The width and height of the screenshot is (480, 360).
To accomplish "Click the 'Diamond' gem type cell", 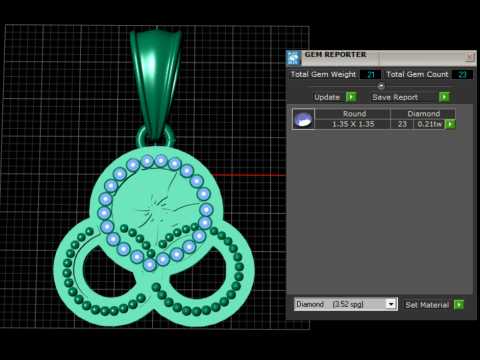I will coord(423,114).
